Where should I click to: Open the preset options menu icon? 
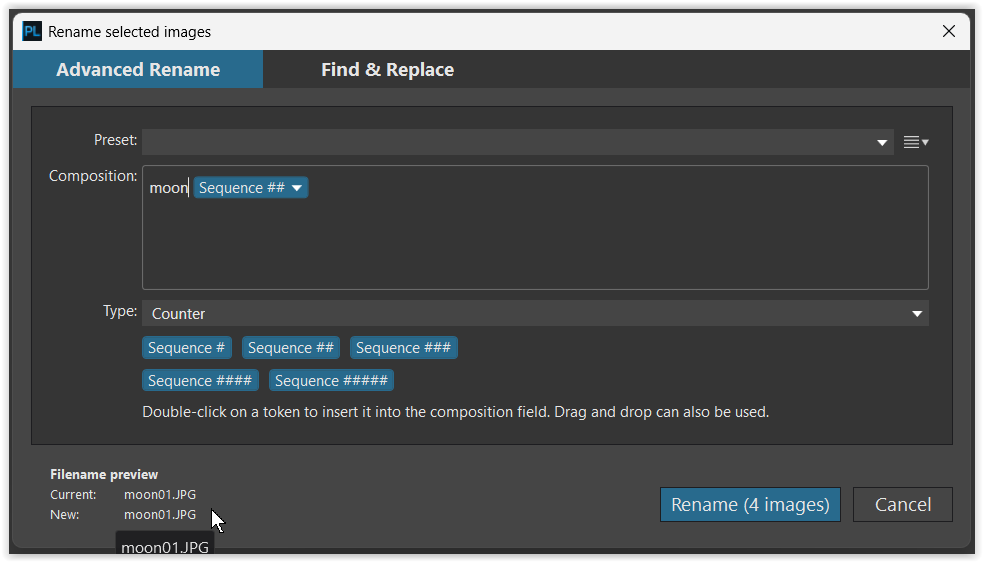click(x=915, y=142)
